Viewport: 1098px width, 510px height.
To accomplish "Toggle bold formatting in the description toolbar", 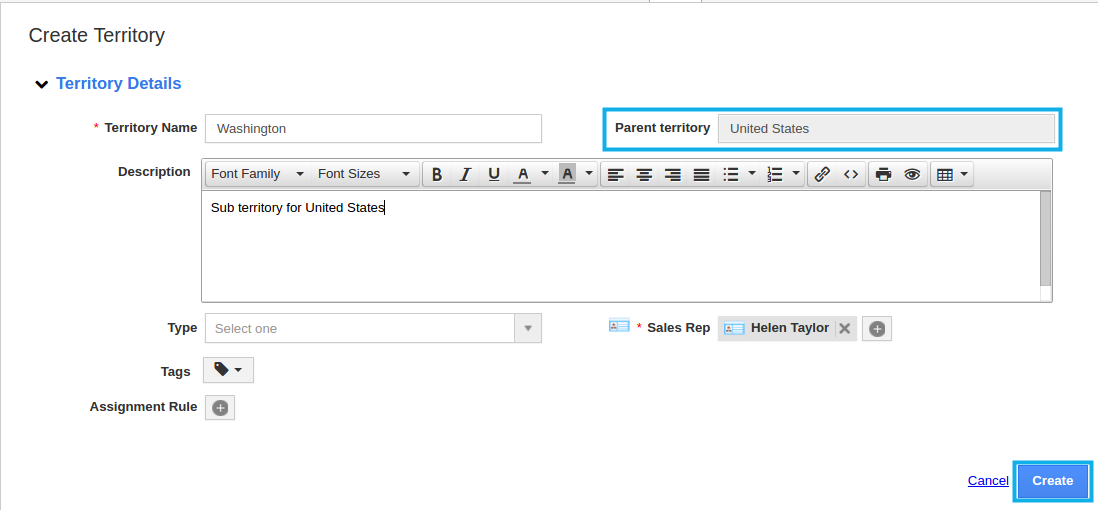I will [437, 174].
